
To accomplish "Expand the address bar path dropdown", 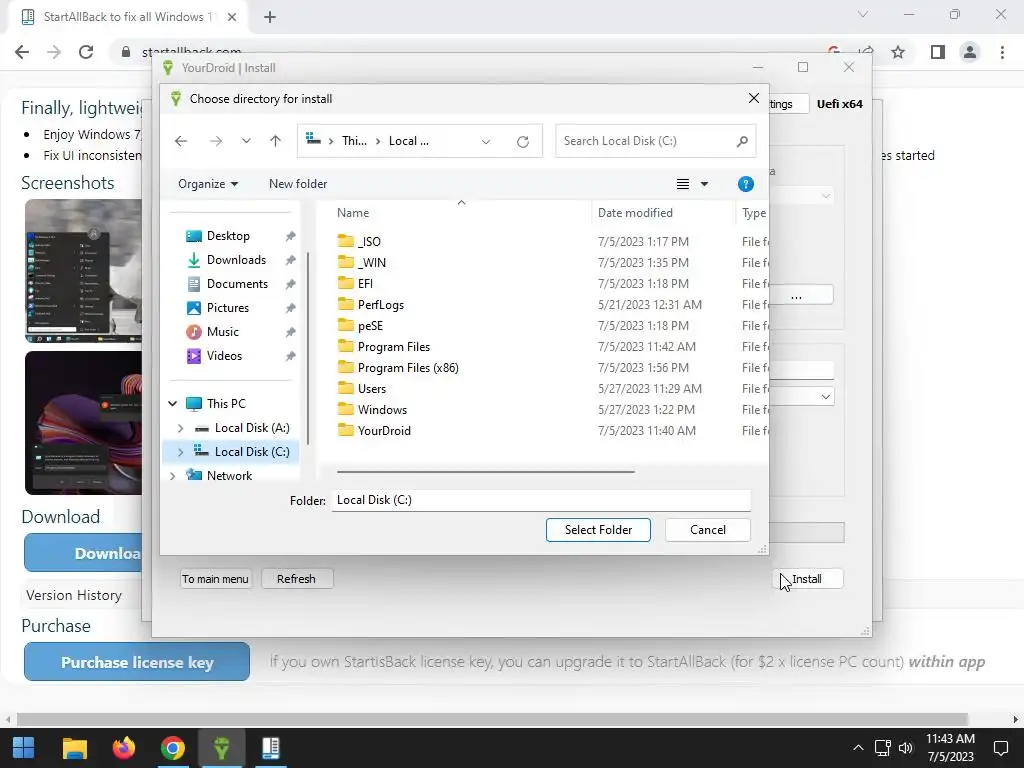I will coord(486,142).
